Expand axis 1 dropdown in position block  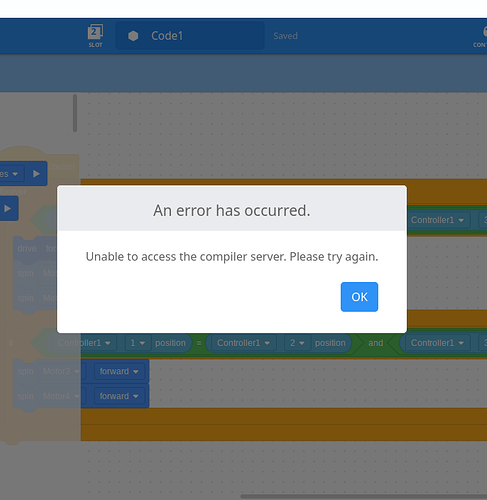pos(137,343)
